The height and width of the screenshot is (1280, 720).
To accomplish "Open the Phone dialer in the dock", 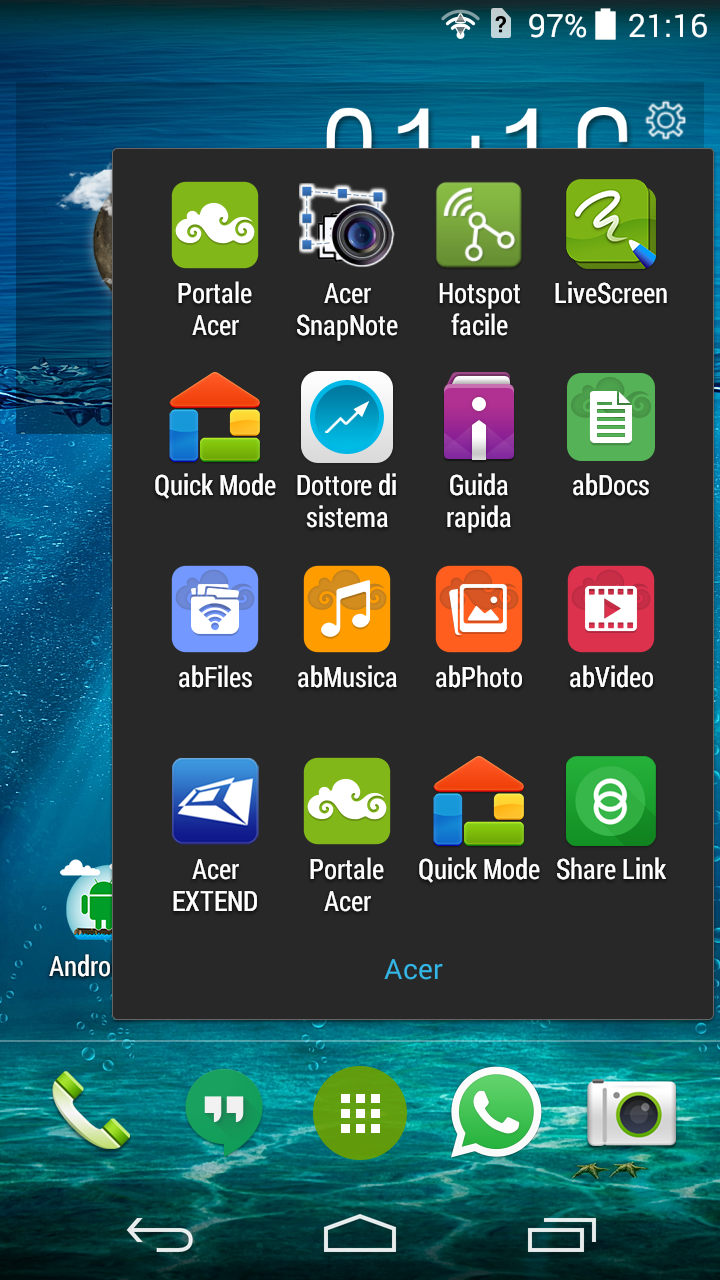I will 90,1110.
